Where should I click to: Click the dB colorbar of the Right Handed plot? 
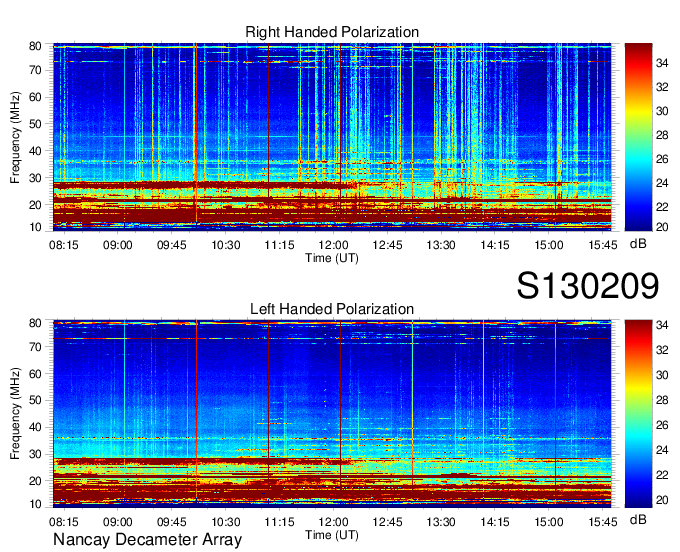(x=638, y=137)
